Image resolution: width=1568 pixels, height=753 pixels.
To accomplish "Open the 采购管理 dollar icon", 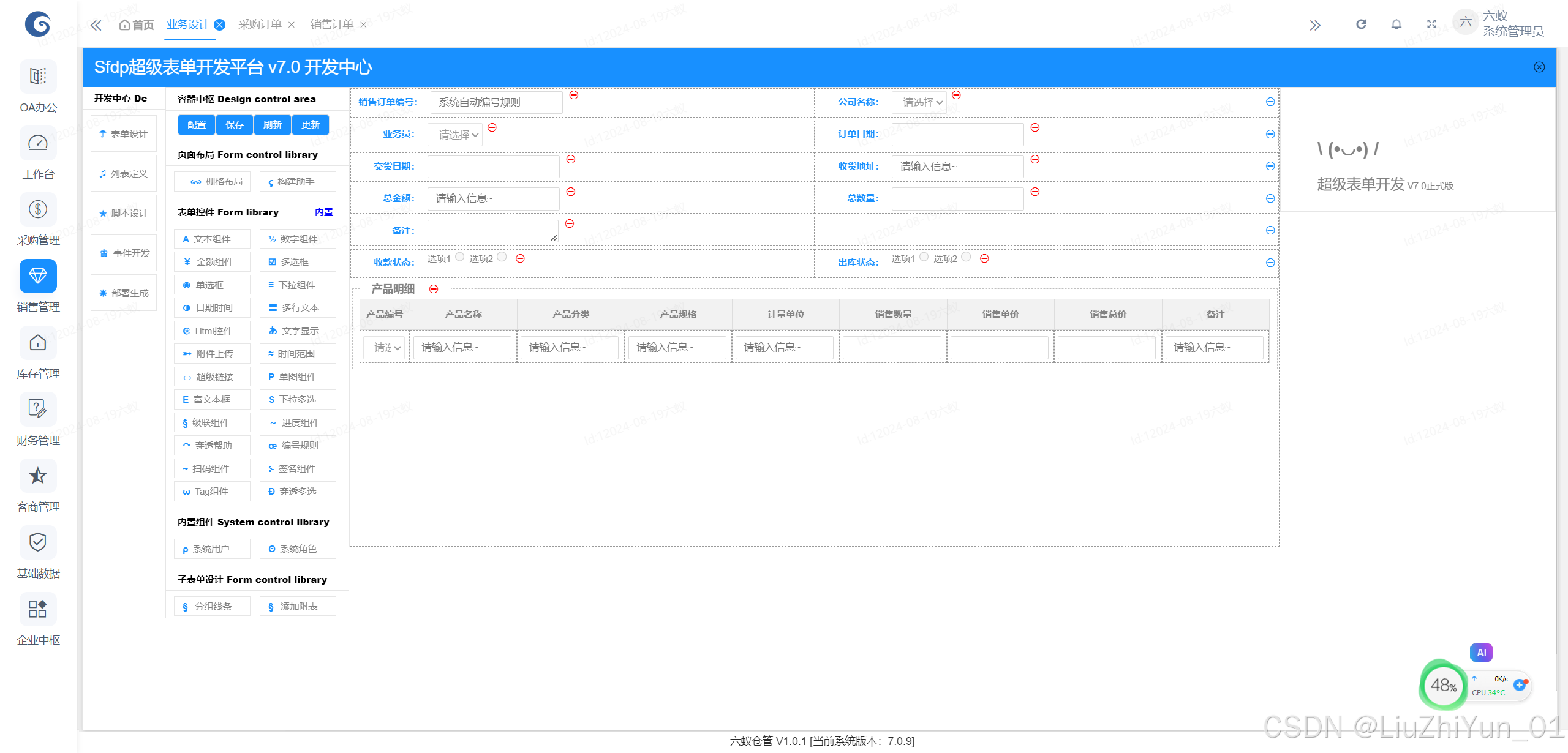I will (38, 209).
